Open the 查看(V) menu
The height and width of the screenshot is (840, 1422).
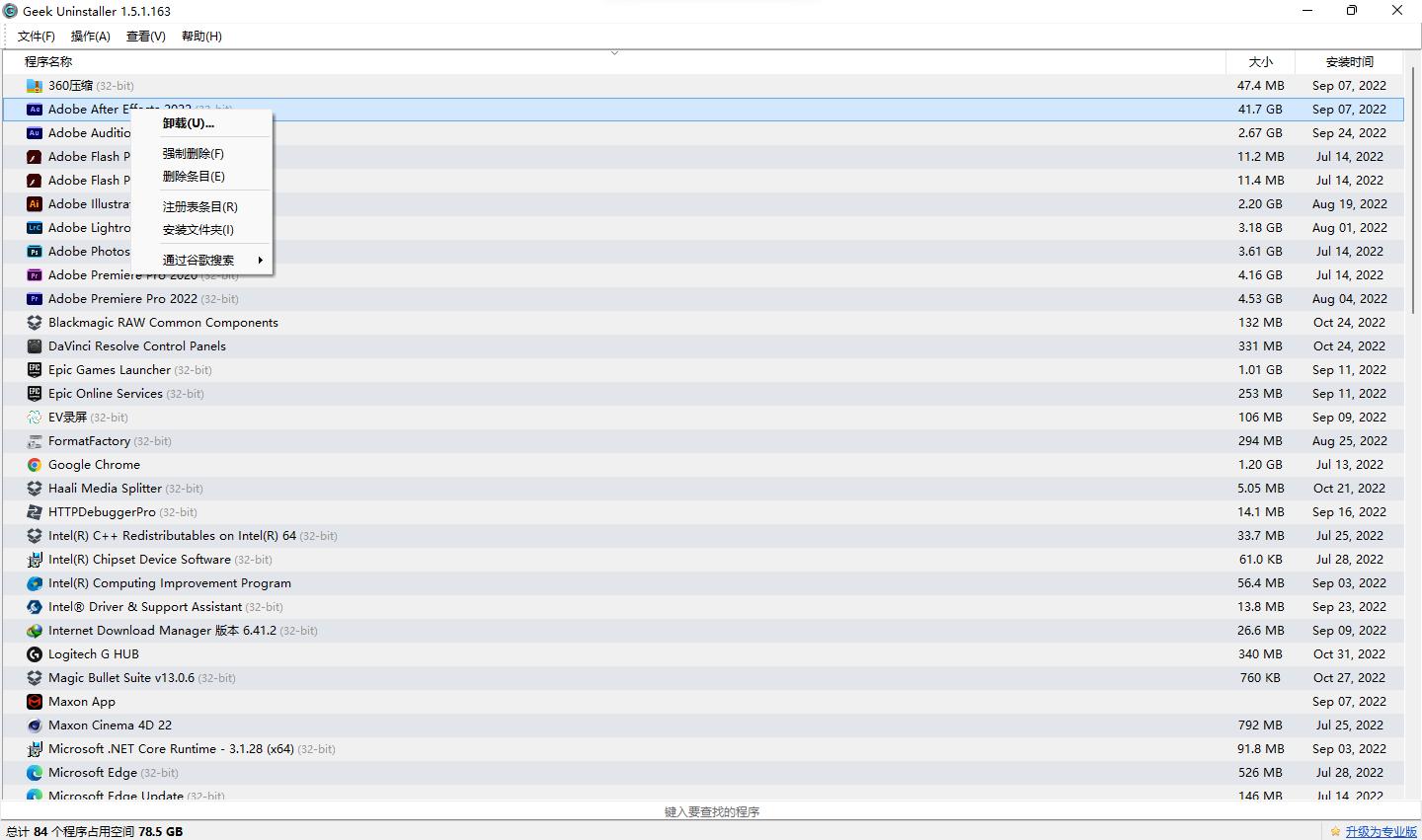146,37
